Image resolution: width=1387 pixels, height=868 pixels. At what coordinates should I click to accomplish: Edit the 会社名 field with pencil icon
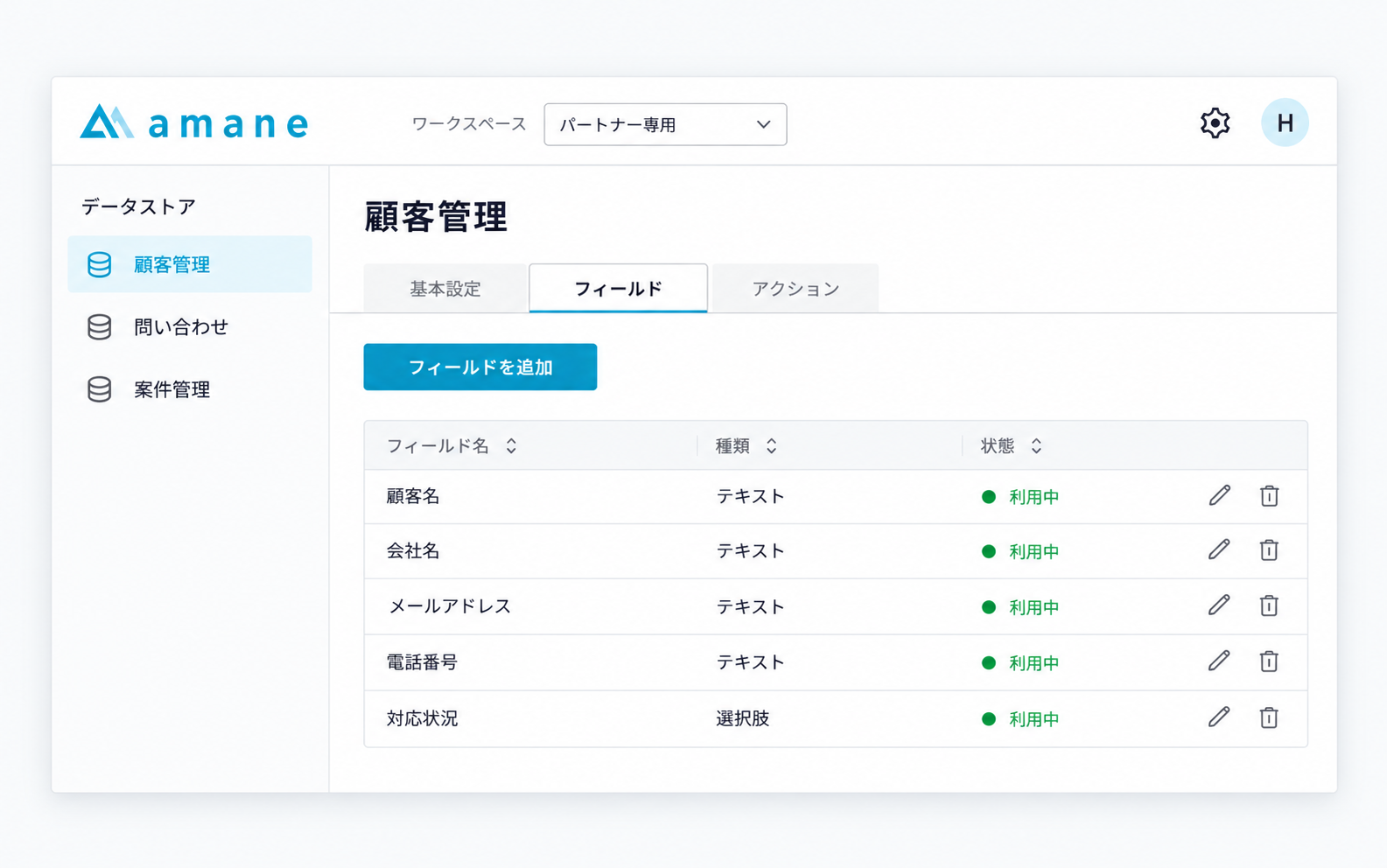[x=1219, y=549]
